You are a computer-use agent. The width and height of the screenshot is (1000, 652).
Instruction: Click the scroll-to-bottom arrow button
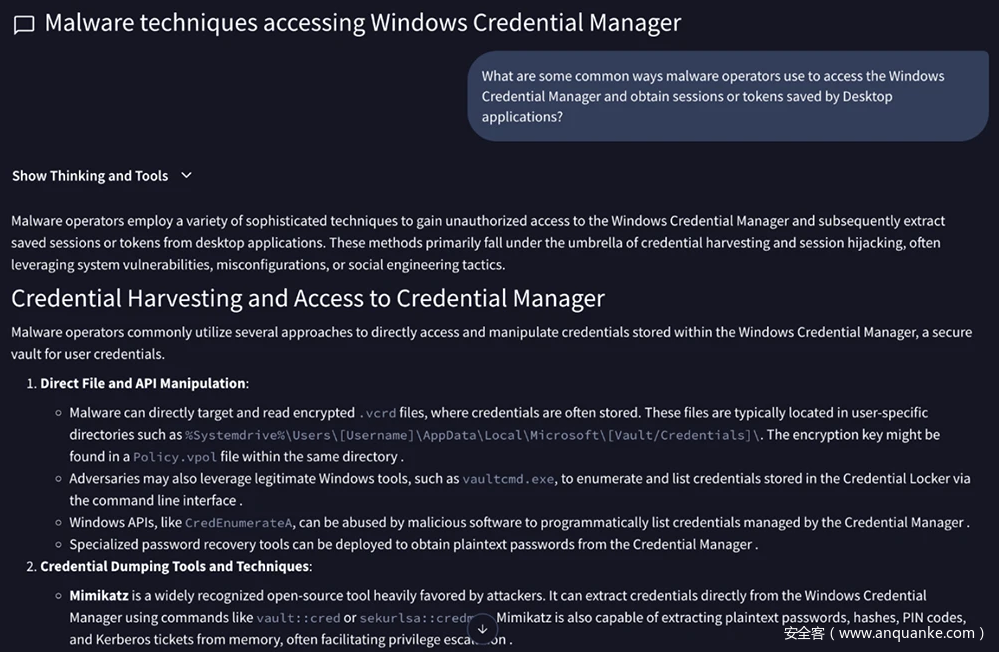coord(482,629)
